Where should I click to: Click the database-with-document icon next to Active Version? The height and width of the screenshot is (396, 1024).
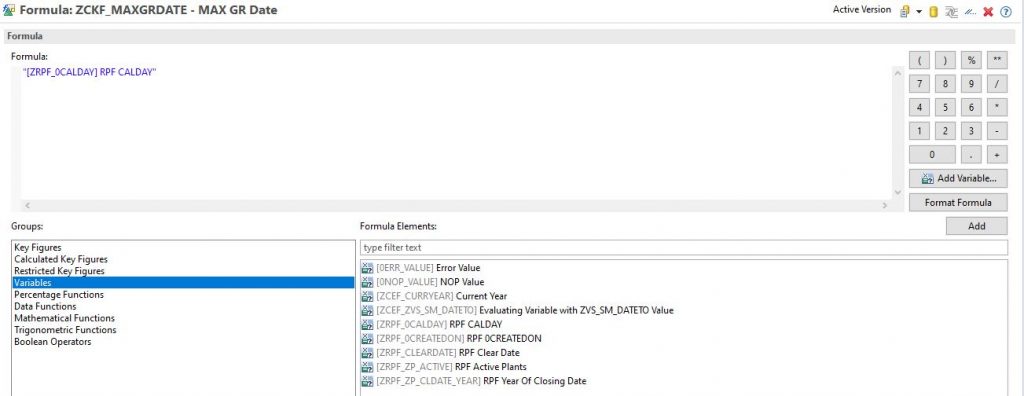click(905, 11)
